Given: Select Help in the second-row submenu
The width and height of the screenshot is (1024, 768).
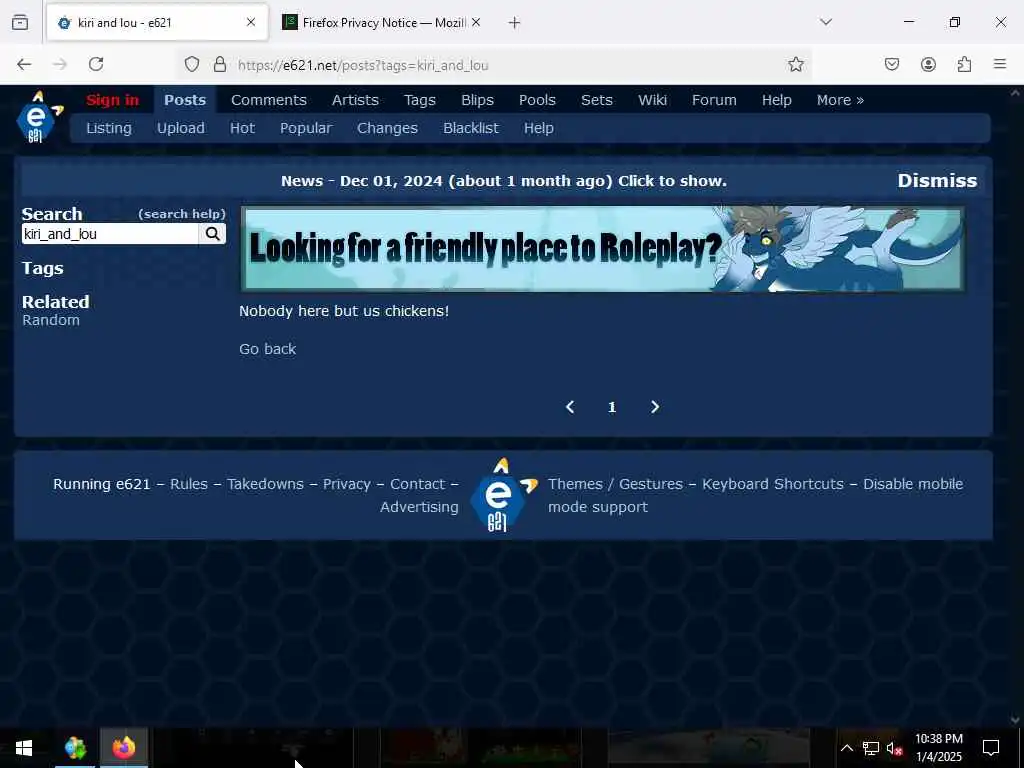Looking at the screenshot, I should (x=539, y=128).
